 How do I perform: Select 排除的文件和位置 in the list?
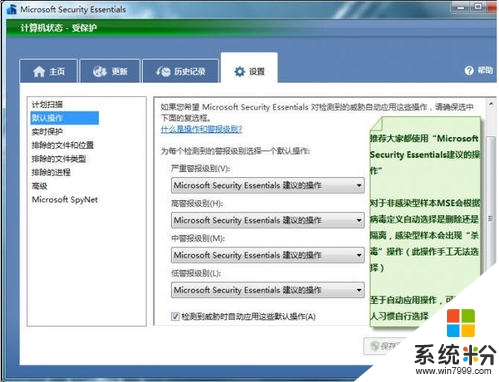[x=63, y=145]
